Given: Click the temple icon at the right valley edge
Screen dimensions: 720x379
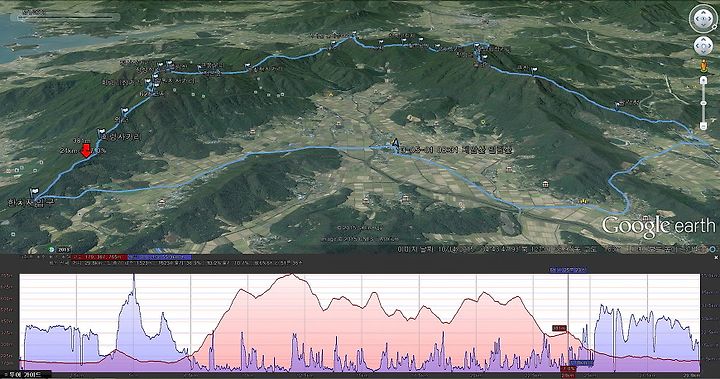Looking at the screenshot, I should (x=545, y=185).
